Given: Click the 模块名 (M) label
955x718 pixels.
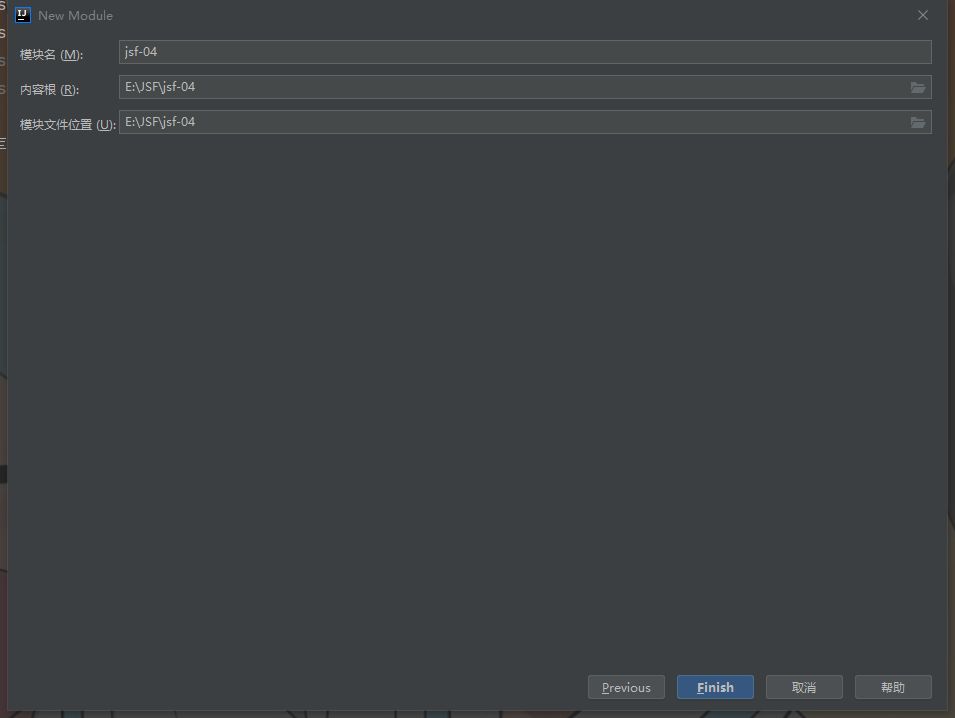Looking at the screenshot, I should pos(51,54).
